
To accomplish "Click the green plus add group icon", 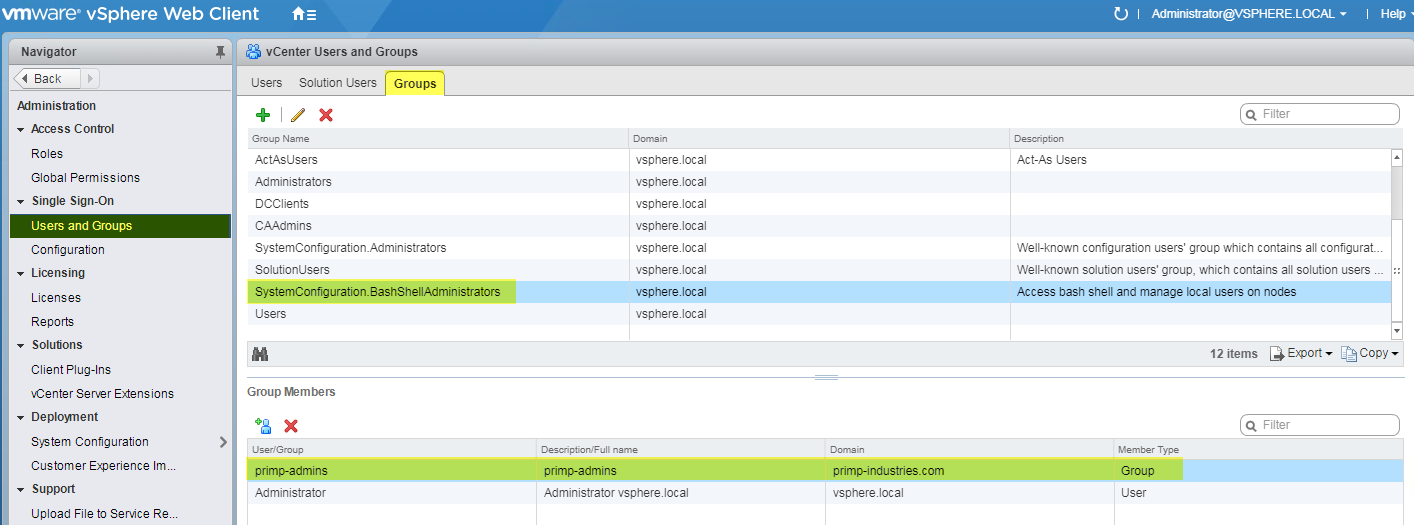I will pyautogui.click(x=263, y=115).
